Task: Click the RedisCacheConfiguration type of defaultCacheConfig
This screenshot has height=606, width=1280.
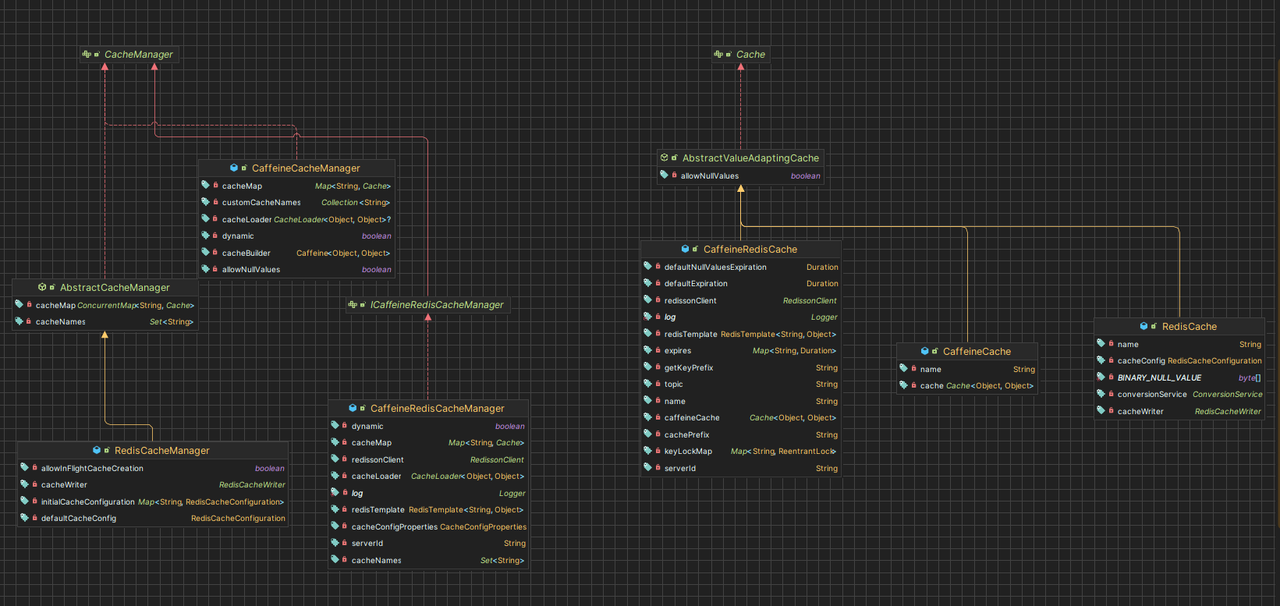Action: click(238, 518)
